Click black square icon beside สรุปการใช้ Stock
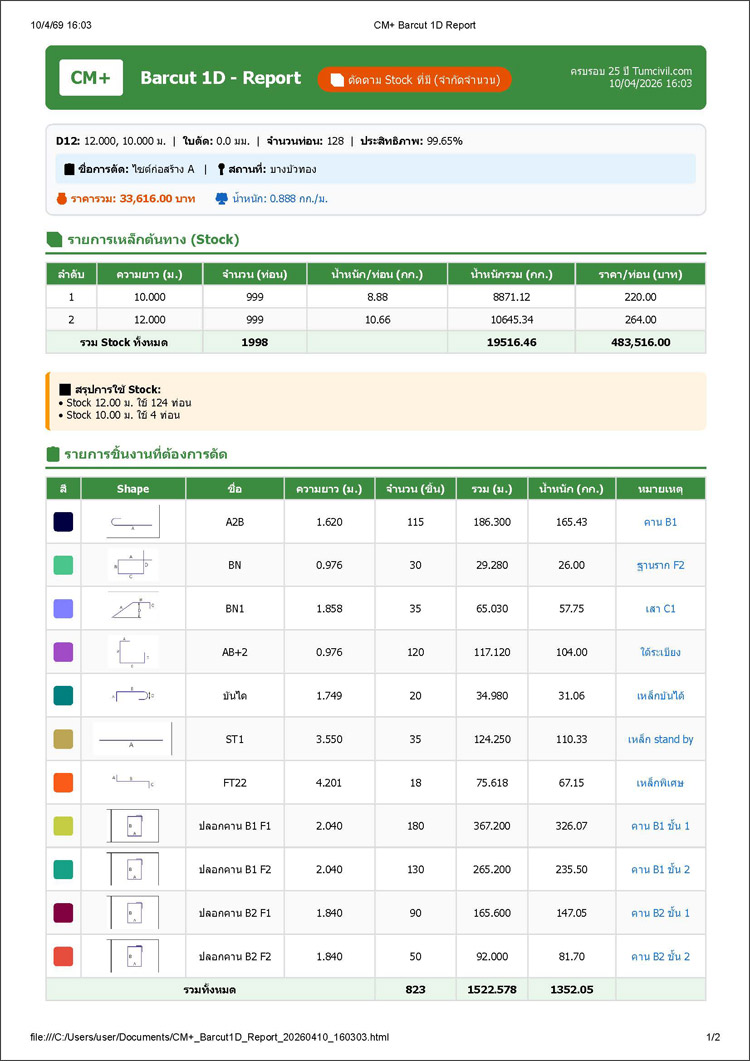750x1061 pixels. tap(65, 389)
